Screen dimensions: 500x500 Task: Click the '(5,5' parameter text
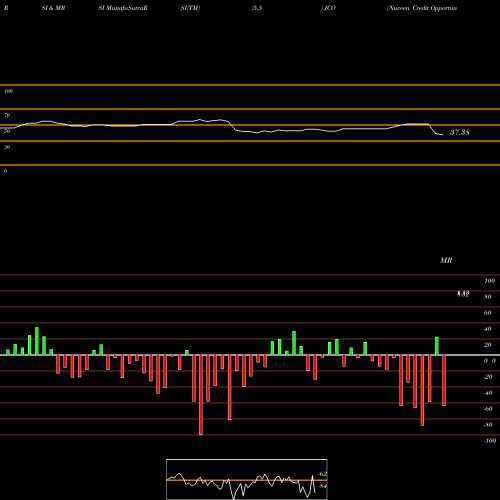(x=257, y=8)
